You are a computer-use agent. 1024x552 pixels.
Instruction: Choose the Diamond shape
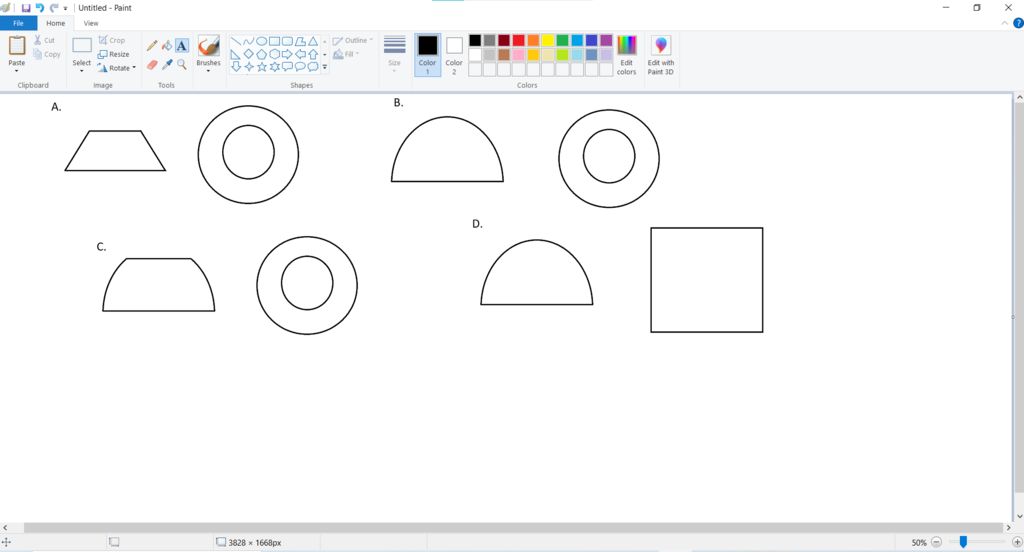coord(248,54)
